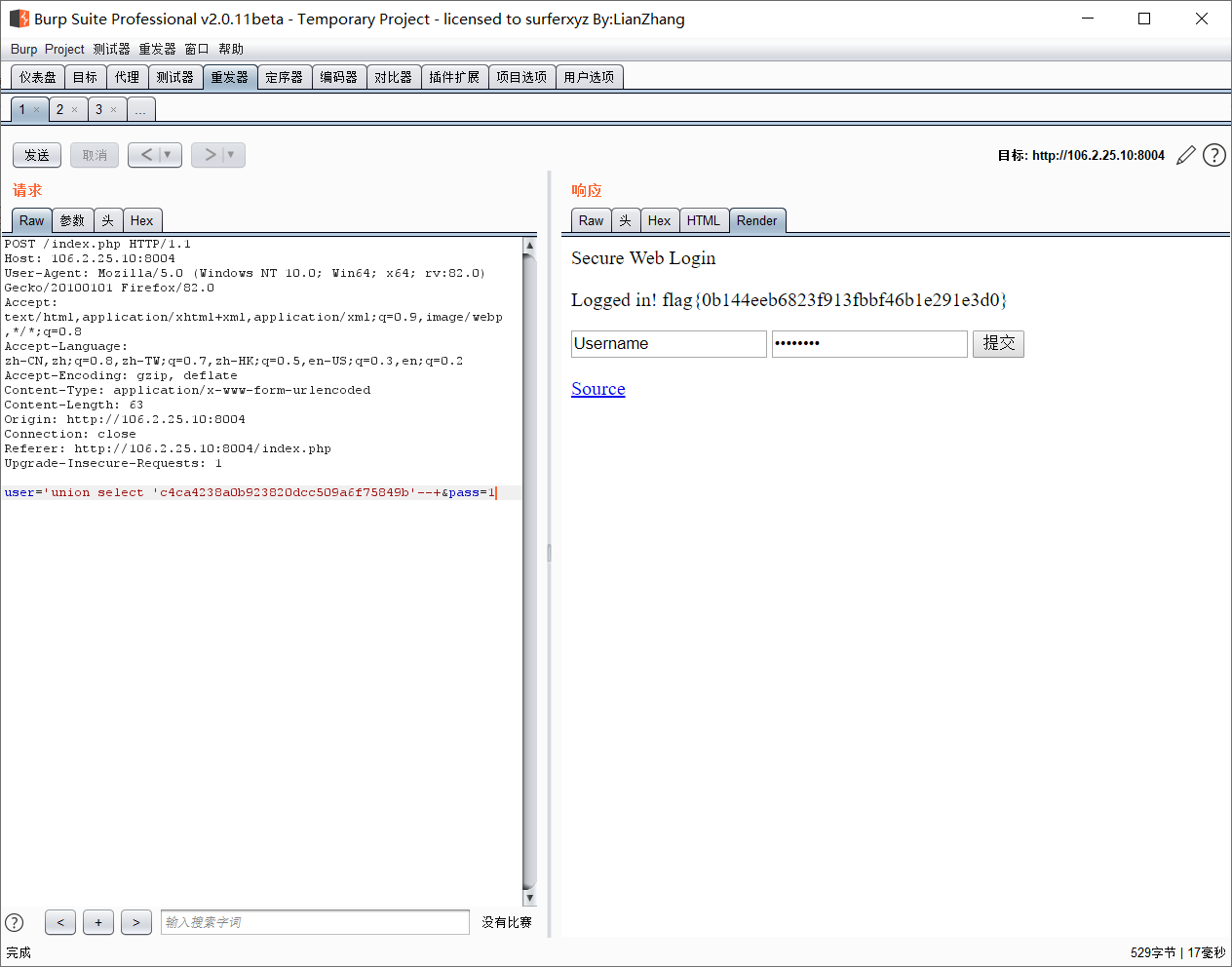Click the Username input field
Image resolution: width=1232 pixels, height=967 pixels.
(670, 343)
